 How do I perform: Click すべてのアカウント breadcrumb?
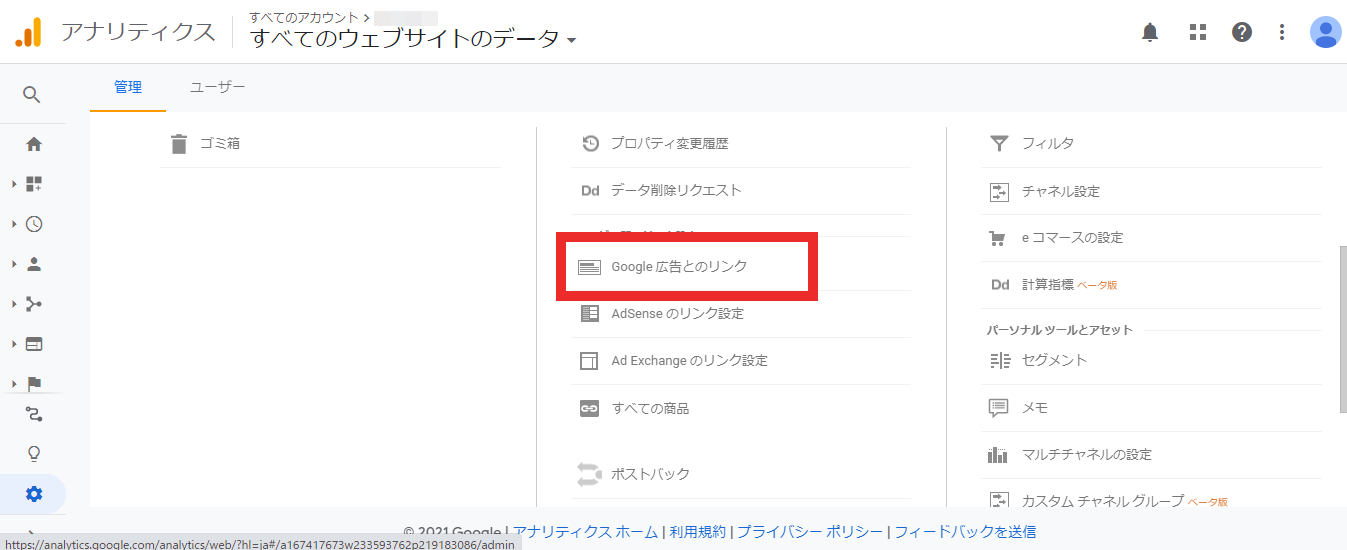click(304, 17)
